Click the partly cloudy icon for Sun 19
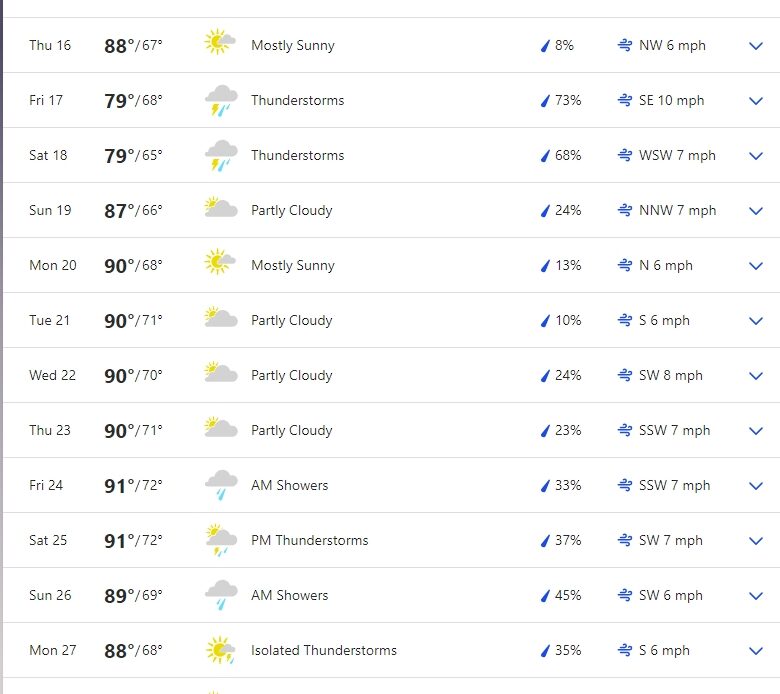Viewport: 780px width, 694px height. click(220, 209)
